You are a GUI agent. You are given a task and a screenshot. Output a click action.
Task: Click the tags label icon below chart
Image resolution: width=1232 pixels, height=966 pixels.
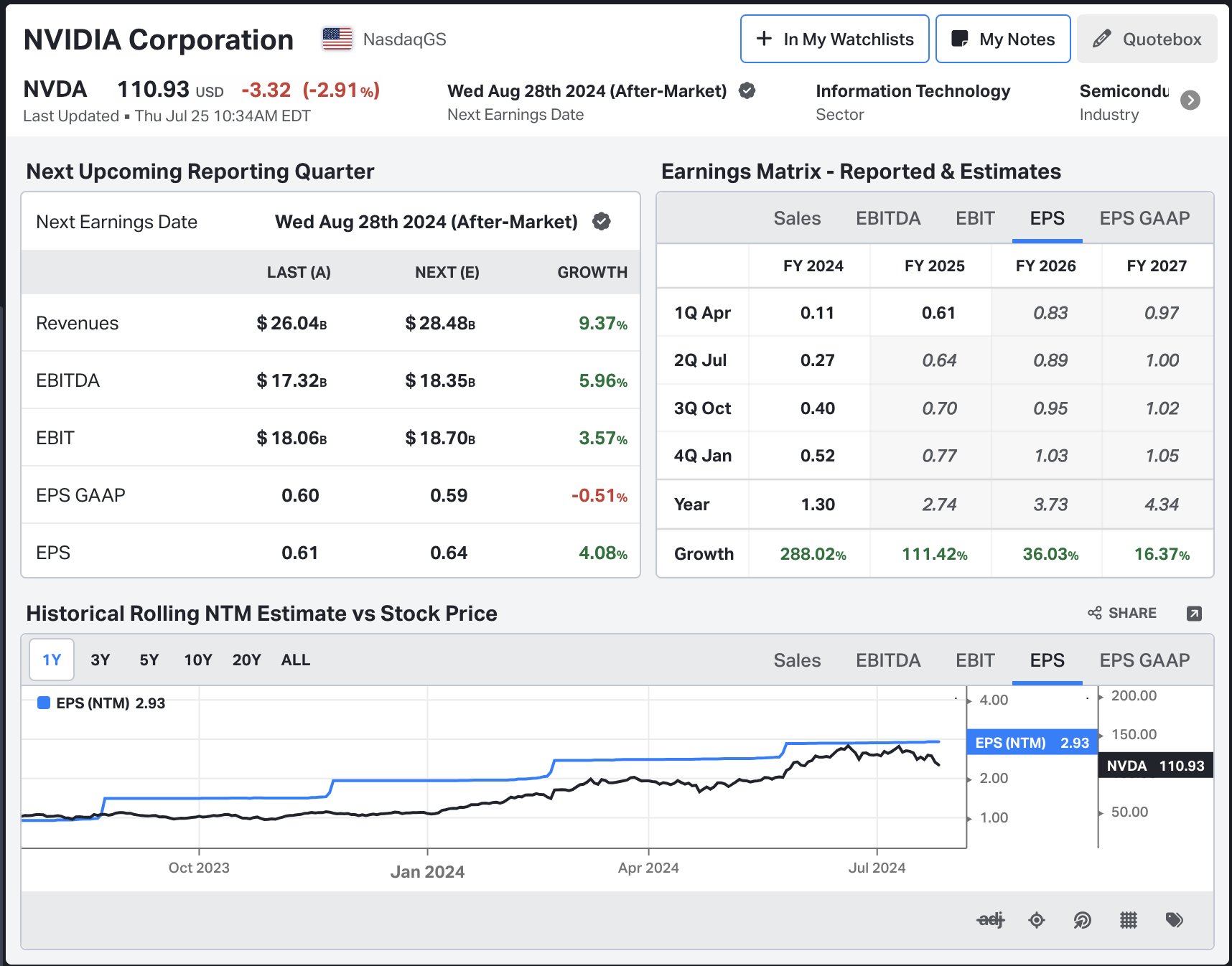(x=1175, y=919)
